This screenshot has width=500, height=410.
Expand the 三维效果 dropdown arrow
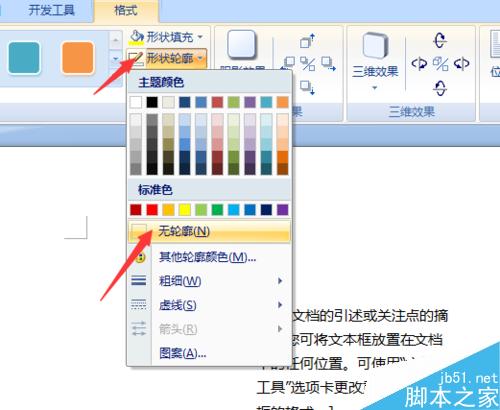(375, 88)
